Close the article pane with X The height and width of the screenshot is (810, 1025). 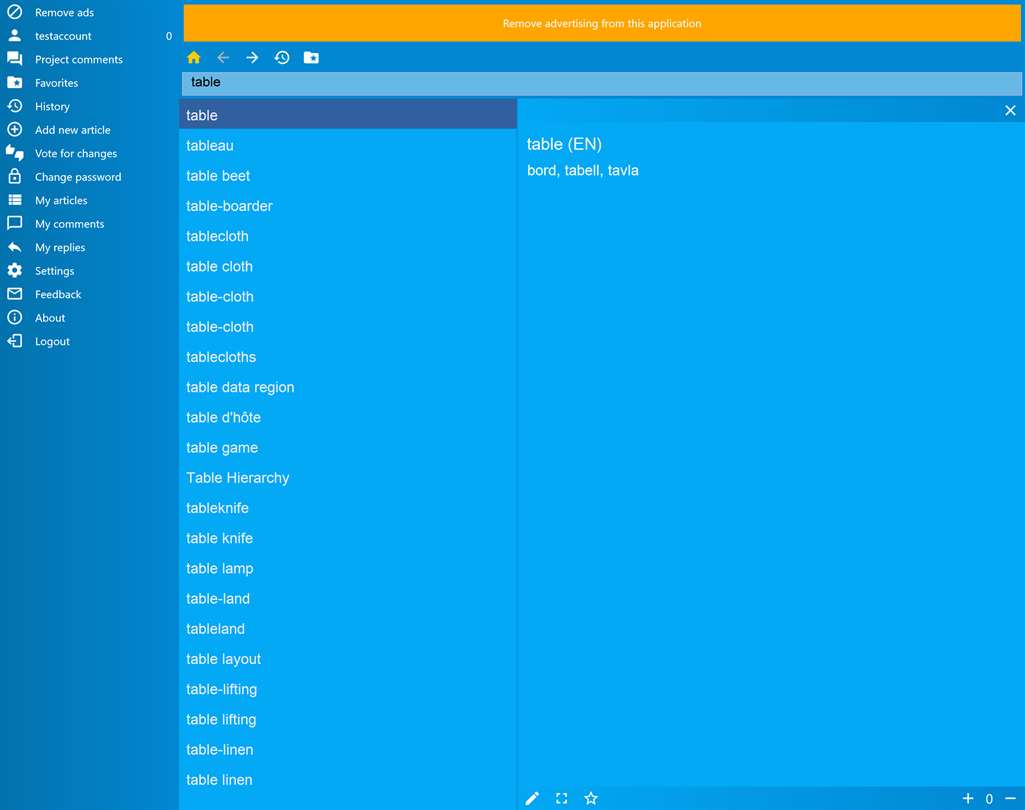pos(1010,110)
